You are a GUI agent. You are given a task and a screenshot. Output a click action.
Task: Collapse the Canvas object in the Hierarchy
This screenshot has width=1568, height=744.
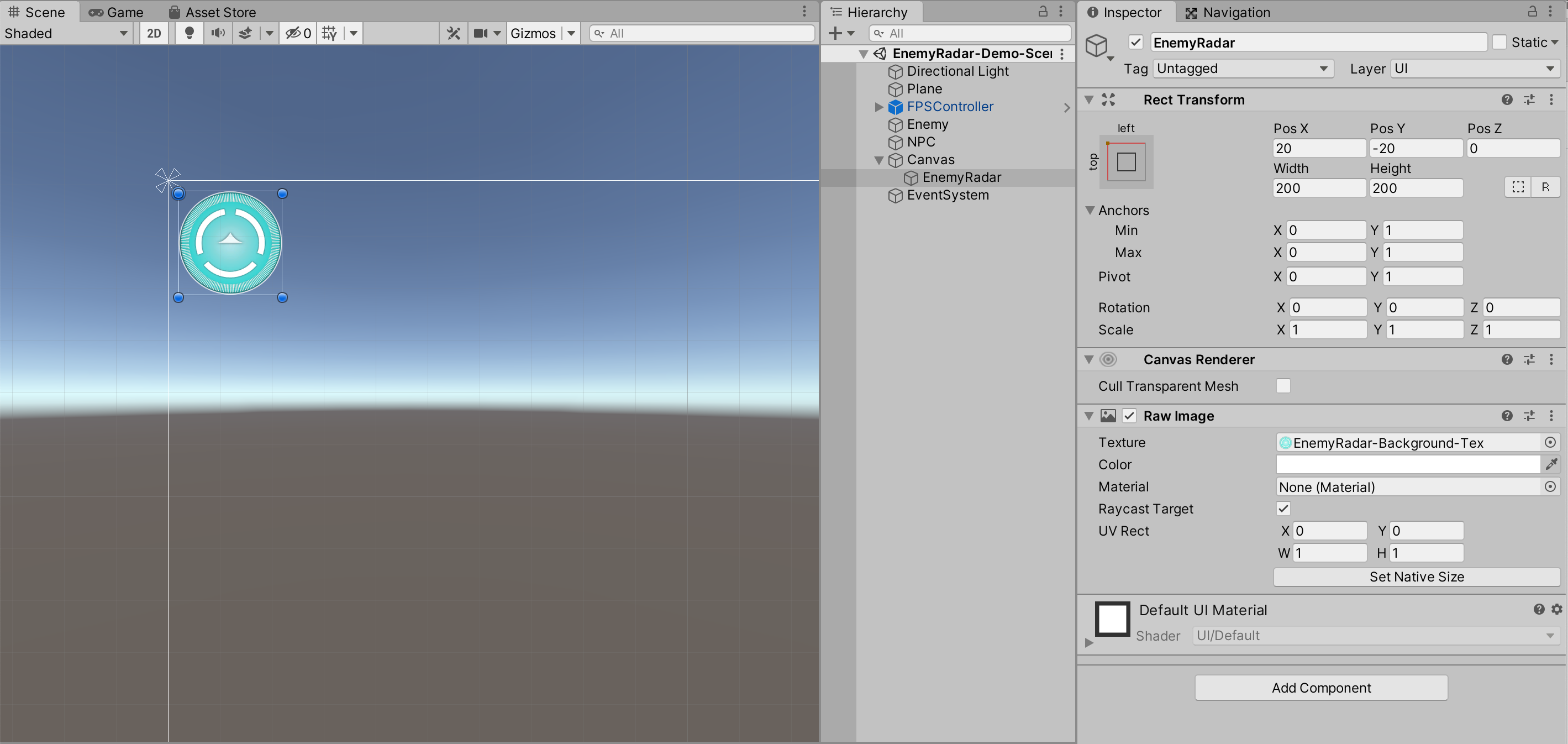click(879, 160)
